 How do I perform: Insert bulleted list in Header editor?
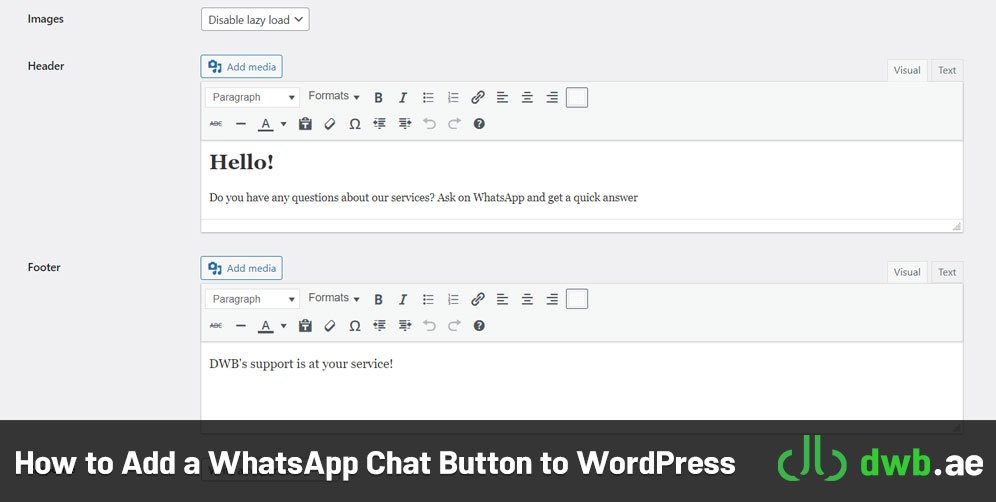tap(428, 97)
